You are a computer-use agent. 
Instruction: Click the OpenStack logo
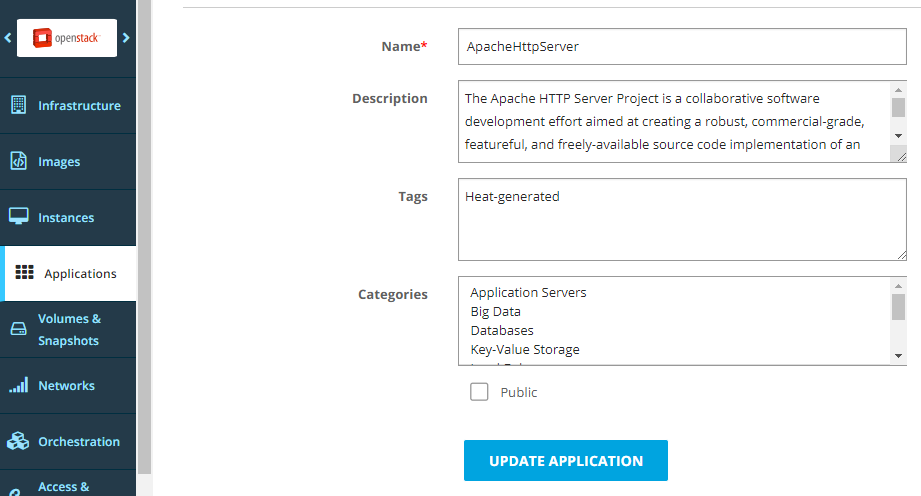67,38
